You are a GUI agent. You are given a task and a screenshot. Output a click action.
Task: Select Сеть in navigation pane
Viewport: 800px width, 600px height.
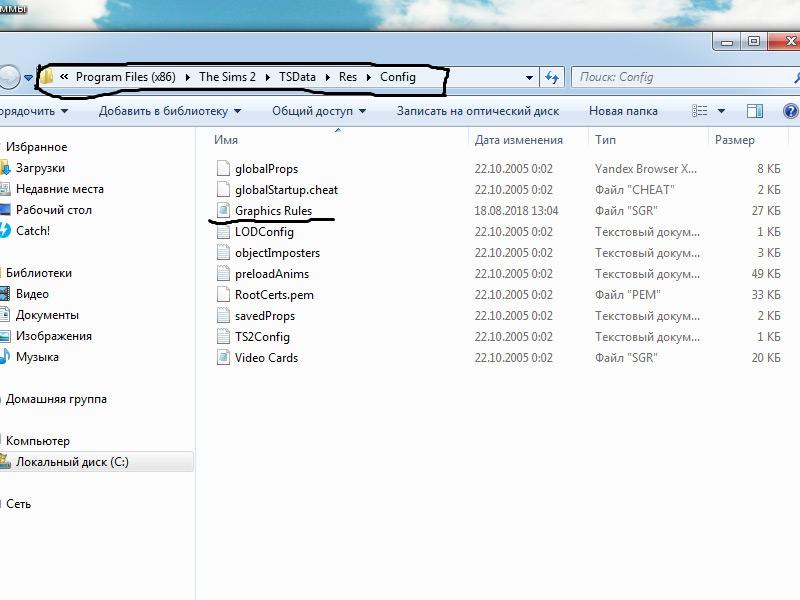pyautogui.click(x=18, y=504)
